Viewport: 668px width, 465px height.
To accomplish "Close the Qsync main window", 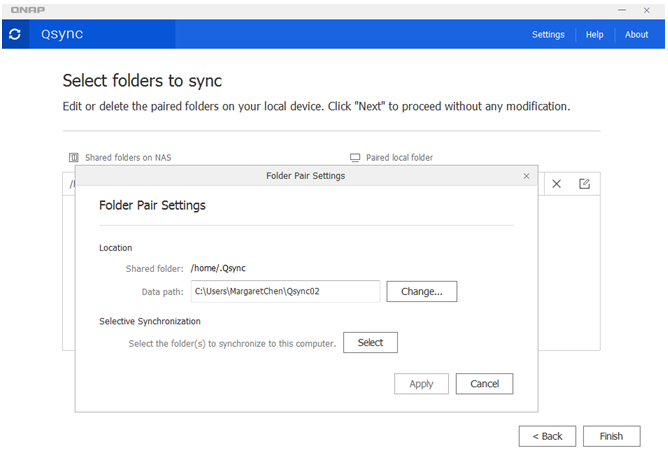I will click(x=647, y=10).
